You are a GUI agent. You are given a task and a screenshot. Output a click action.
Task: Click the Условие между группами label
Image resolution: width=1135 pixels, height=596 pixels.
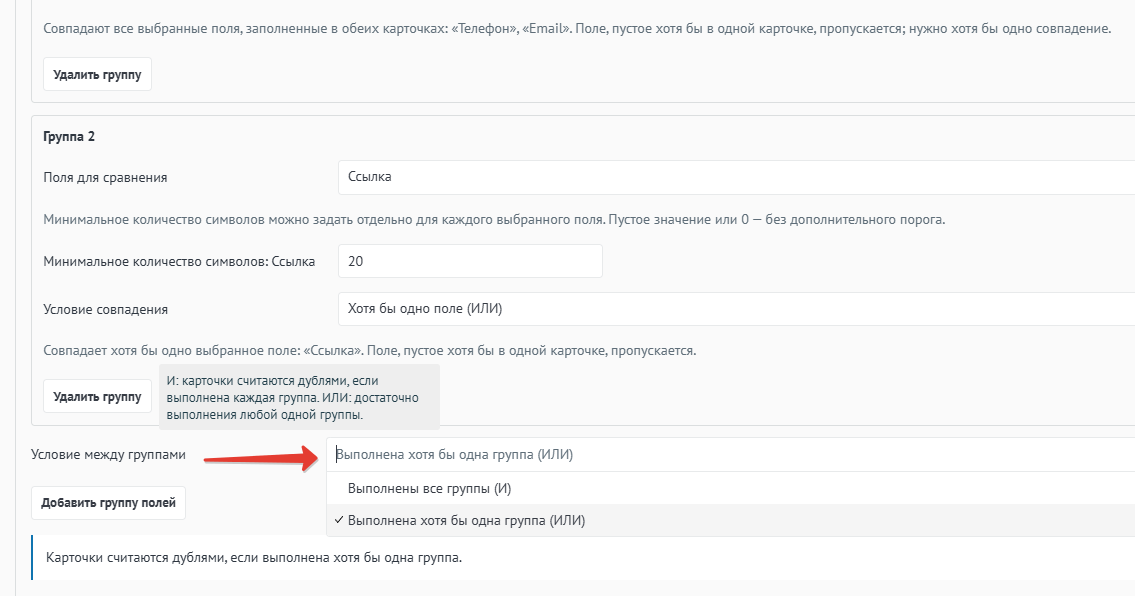[109, 455]
